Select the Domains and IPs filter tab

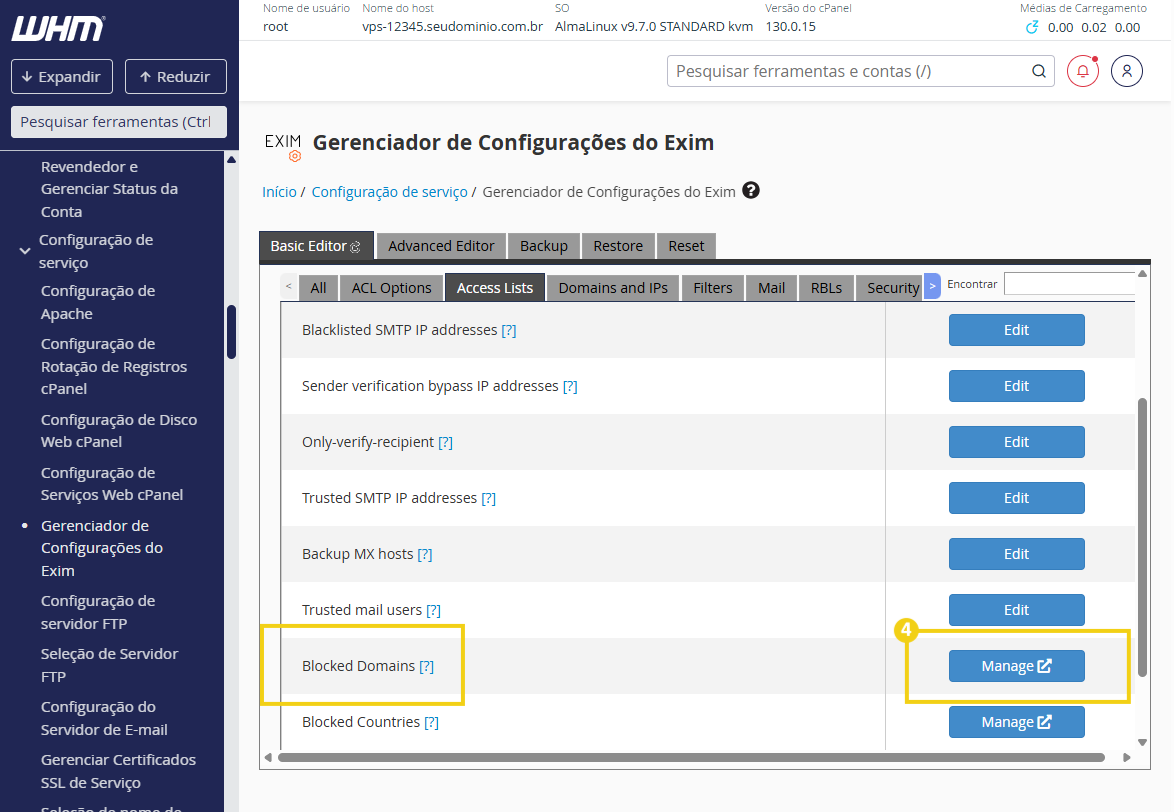click(612, 287)
